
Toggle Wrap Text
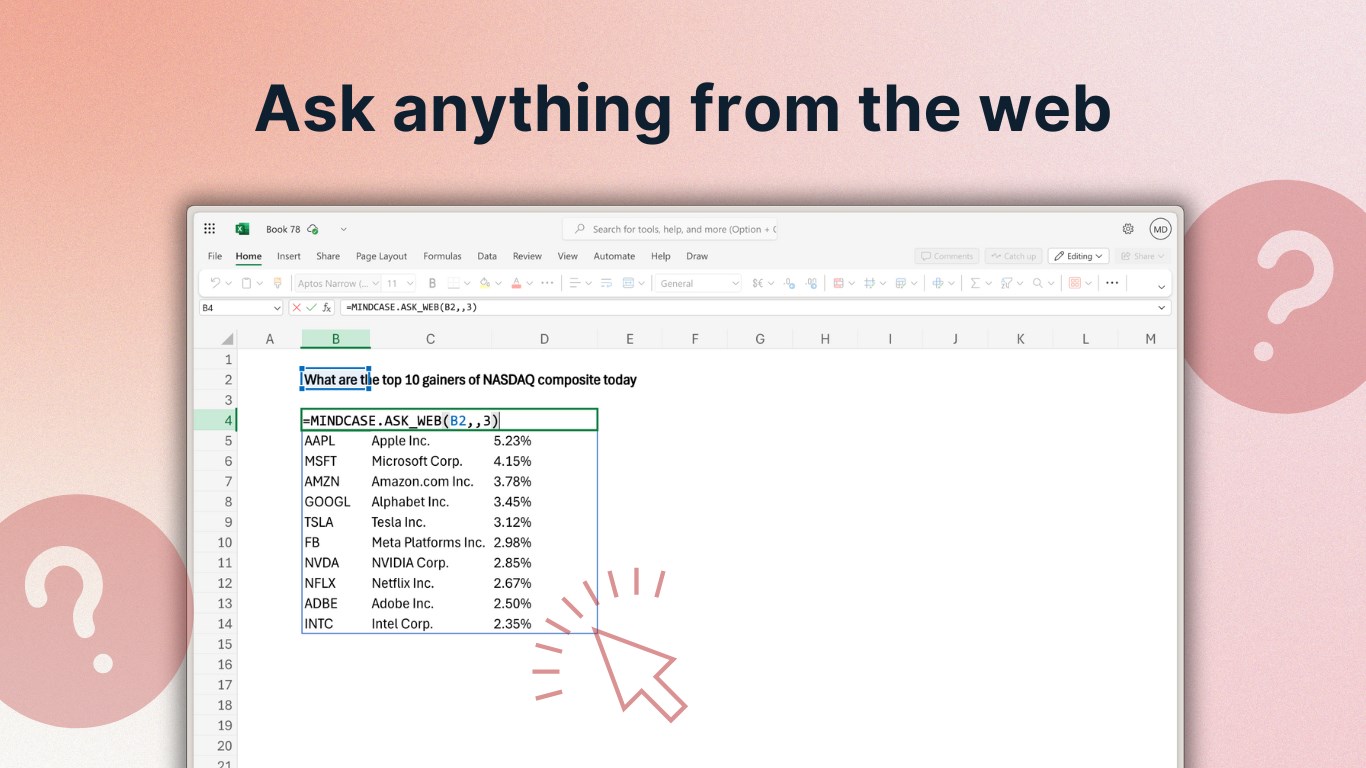pyautogui.click(x=606, y=283)
